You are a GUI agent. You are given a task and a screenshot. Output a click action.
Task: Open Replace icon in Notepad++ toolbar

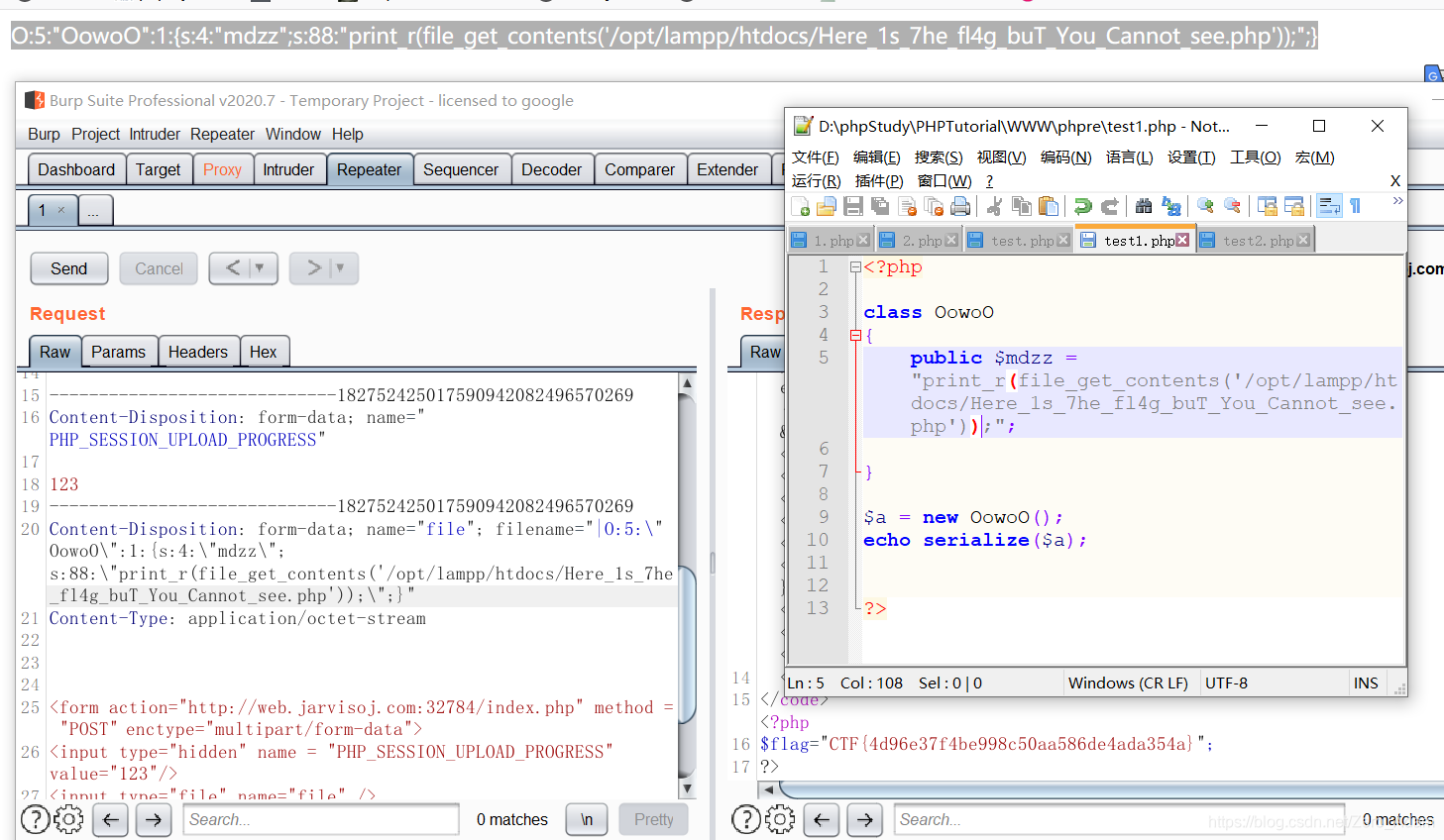pos(1171,206)
